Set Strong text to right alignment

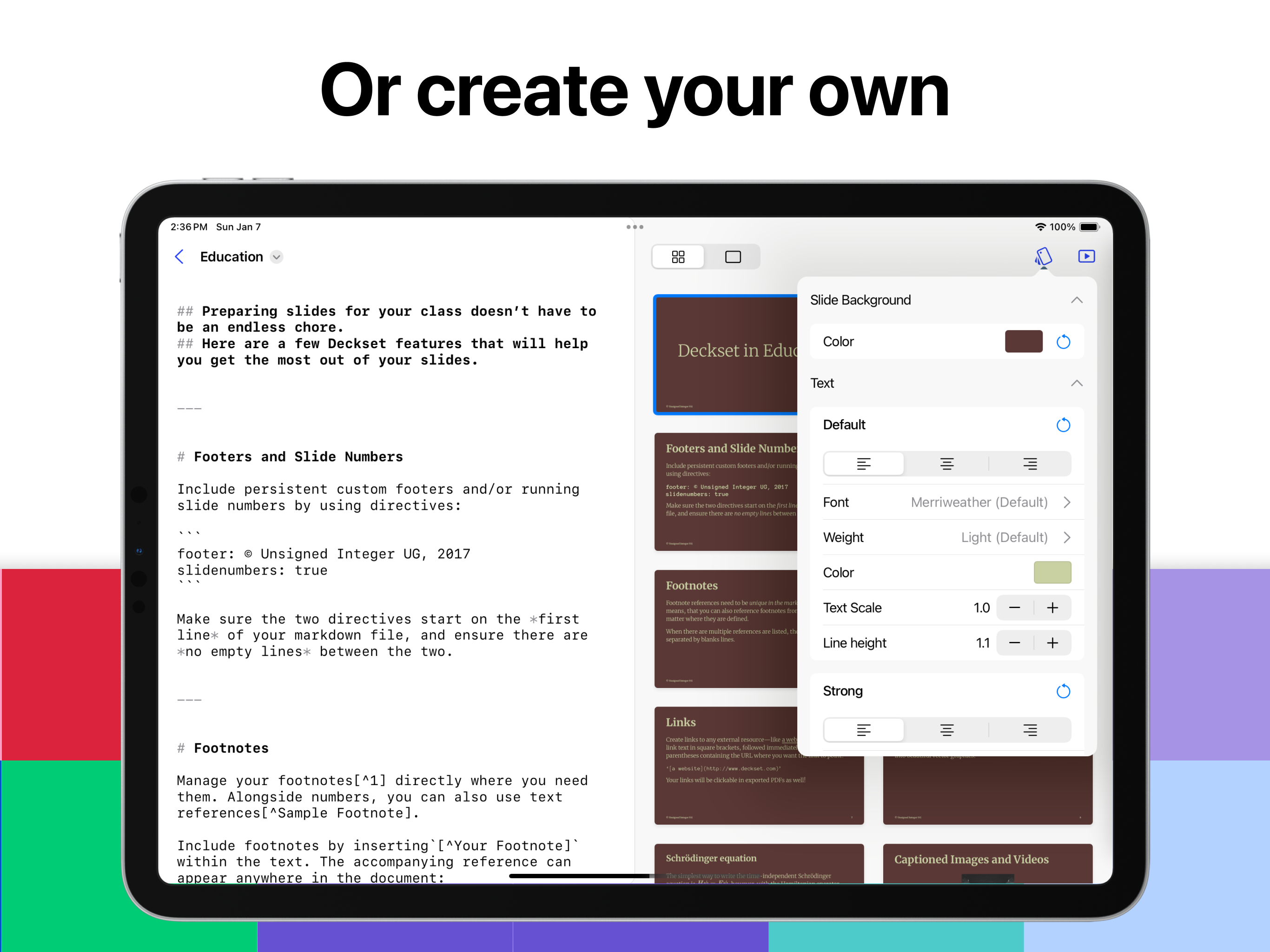[1030, 730]
